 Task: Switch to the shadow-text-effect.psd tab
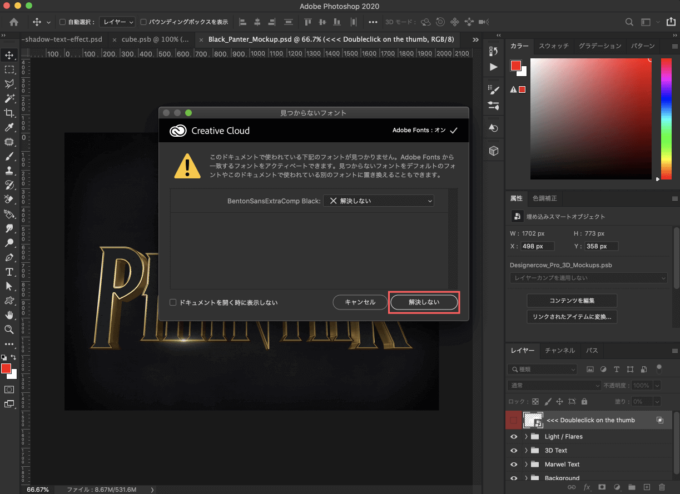coord(64,39)
